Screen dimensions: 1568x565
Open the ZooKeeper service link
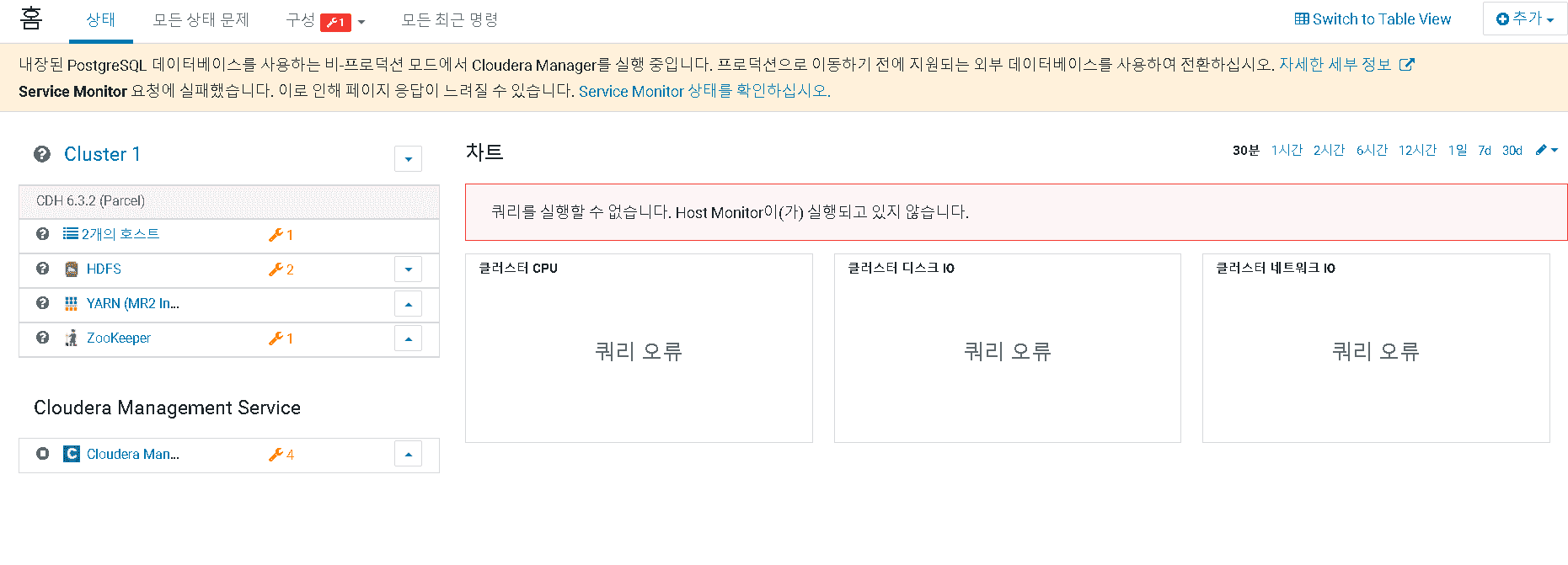[x=119, y=338]
